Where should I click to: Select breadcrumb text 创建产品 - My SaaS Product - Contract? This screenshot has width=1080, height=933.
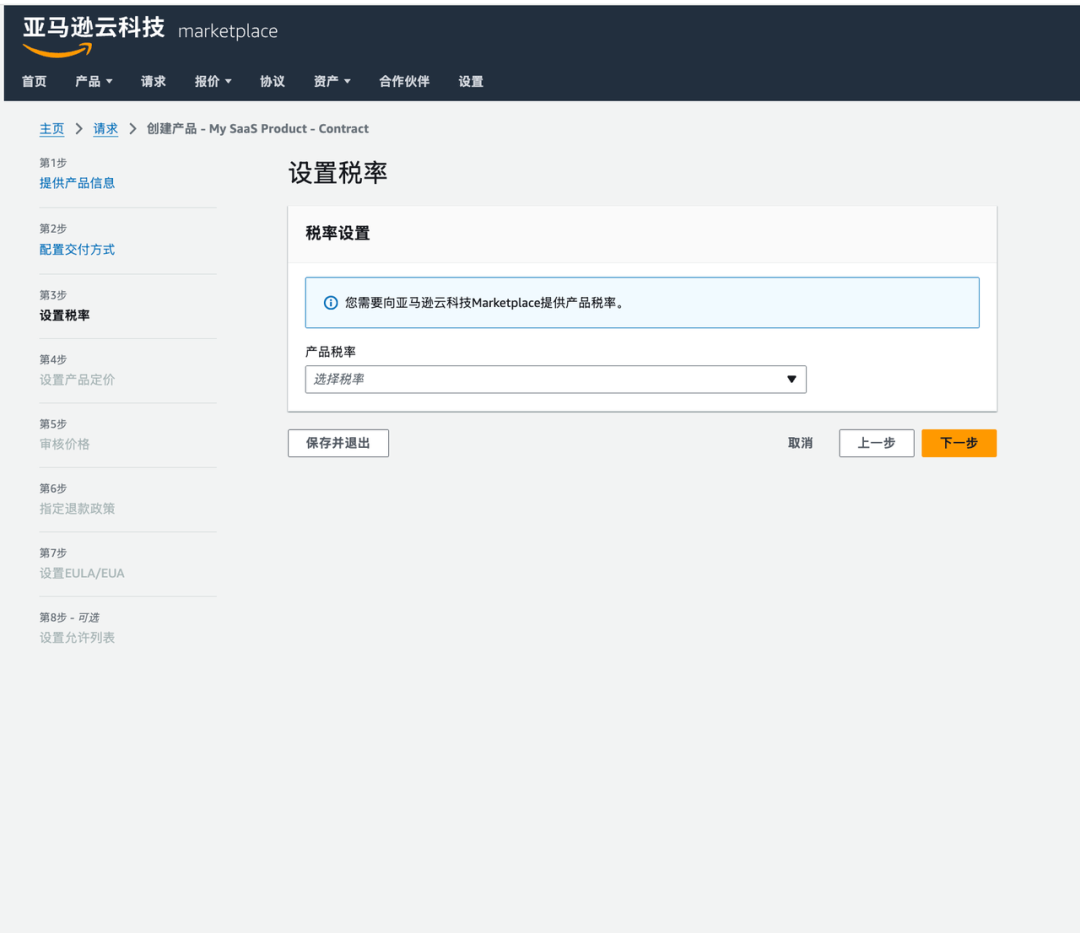tap(258, 129)
